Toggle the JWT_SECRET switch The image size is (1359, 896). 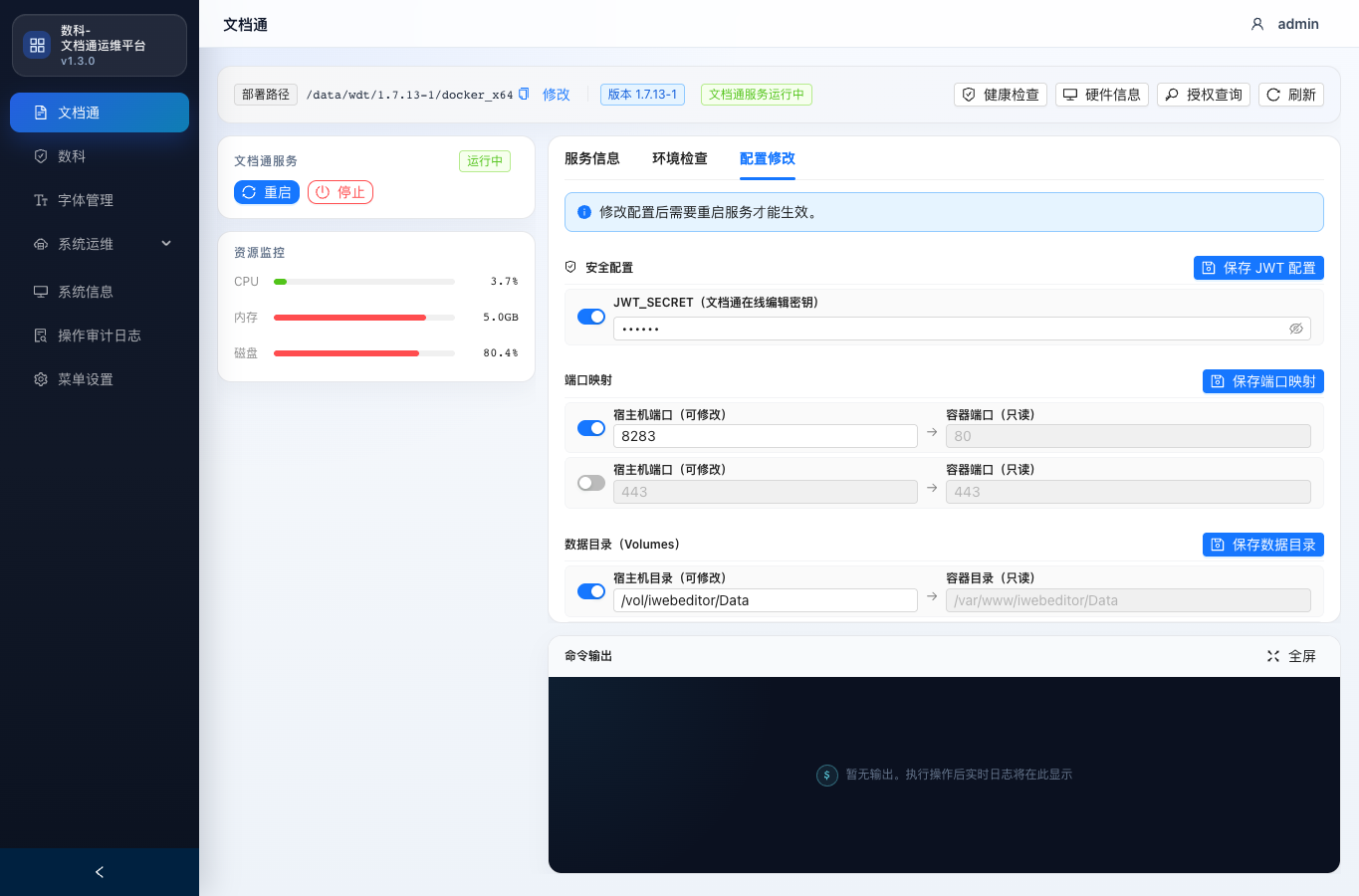click(x=591, y=317)
